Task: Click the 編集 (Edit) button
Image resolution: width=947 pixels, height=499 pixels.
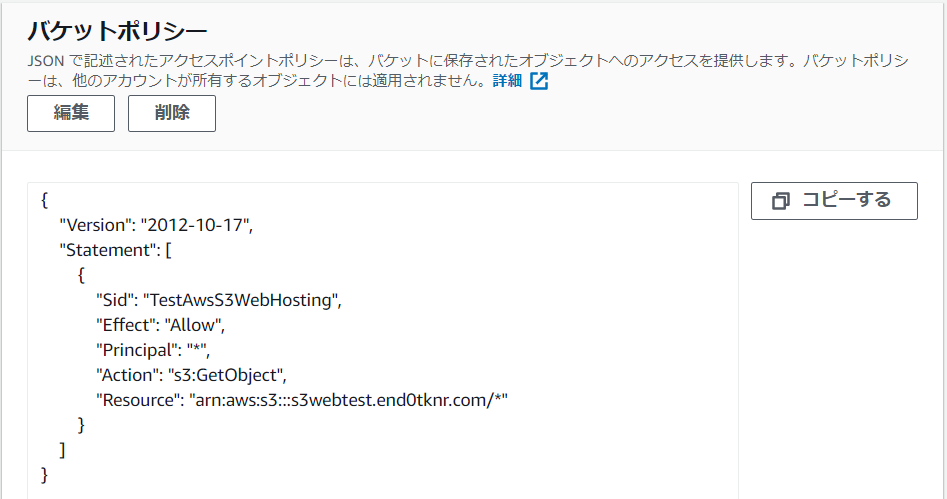Action: 71,113
